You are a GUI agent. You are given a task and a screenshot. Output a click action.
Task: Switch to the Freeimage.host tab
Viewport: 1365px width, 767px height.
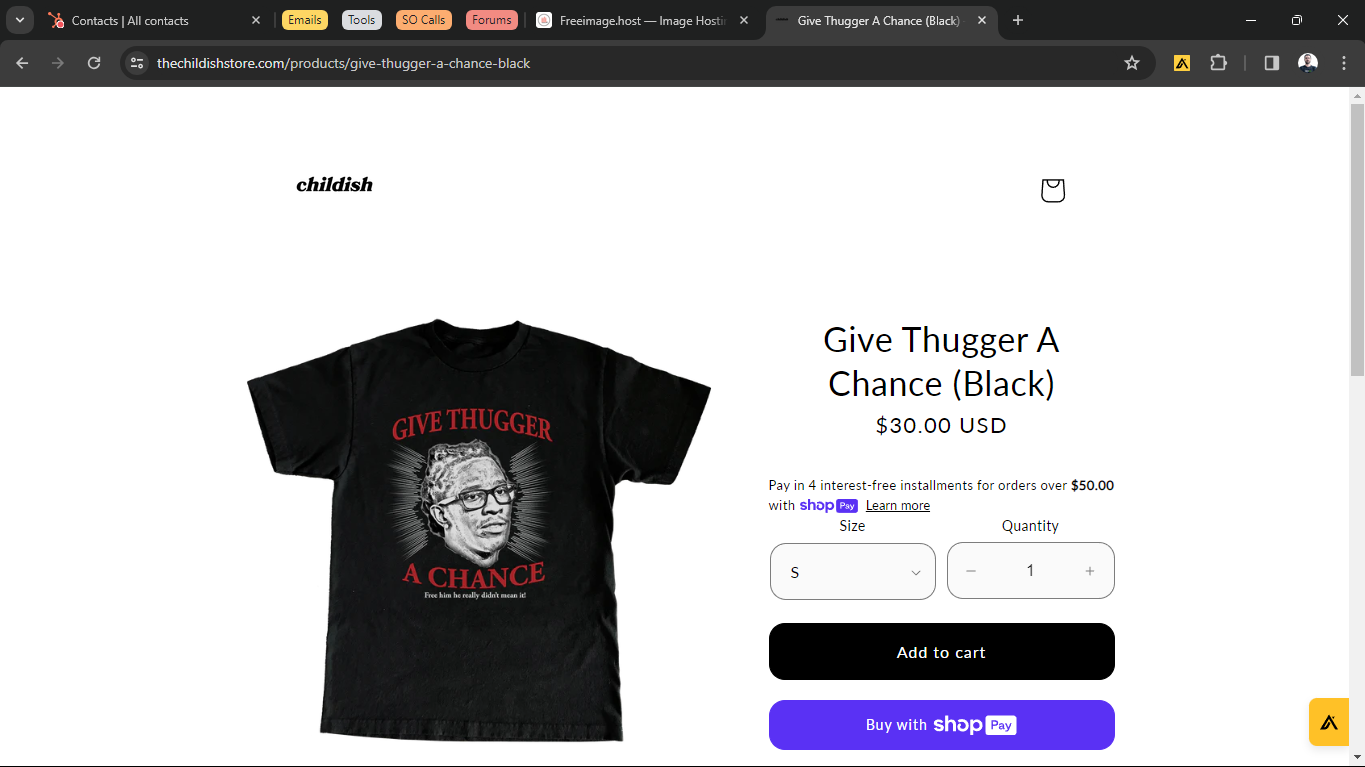[x=645, y=20]
